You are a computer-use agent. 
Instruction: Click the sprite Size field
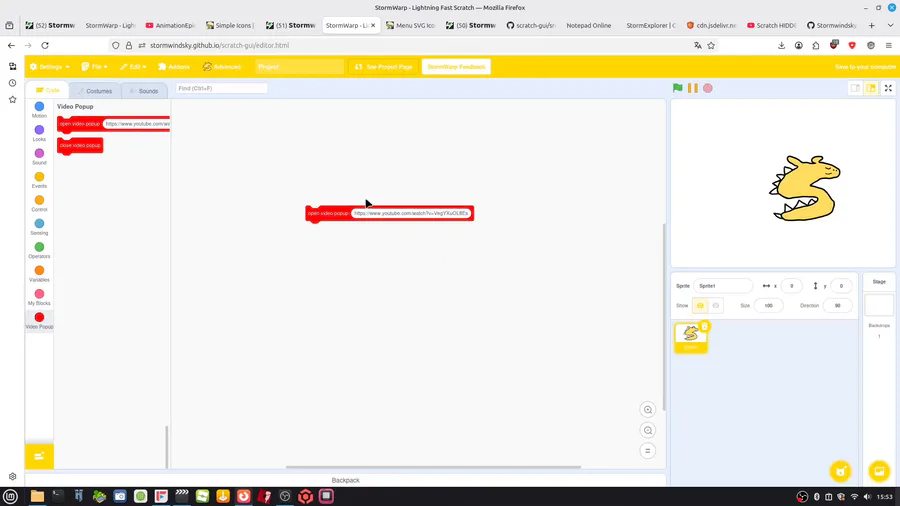coord(768,306)
